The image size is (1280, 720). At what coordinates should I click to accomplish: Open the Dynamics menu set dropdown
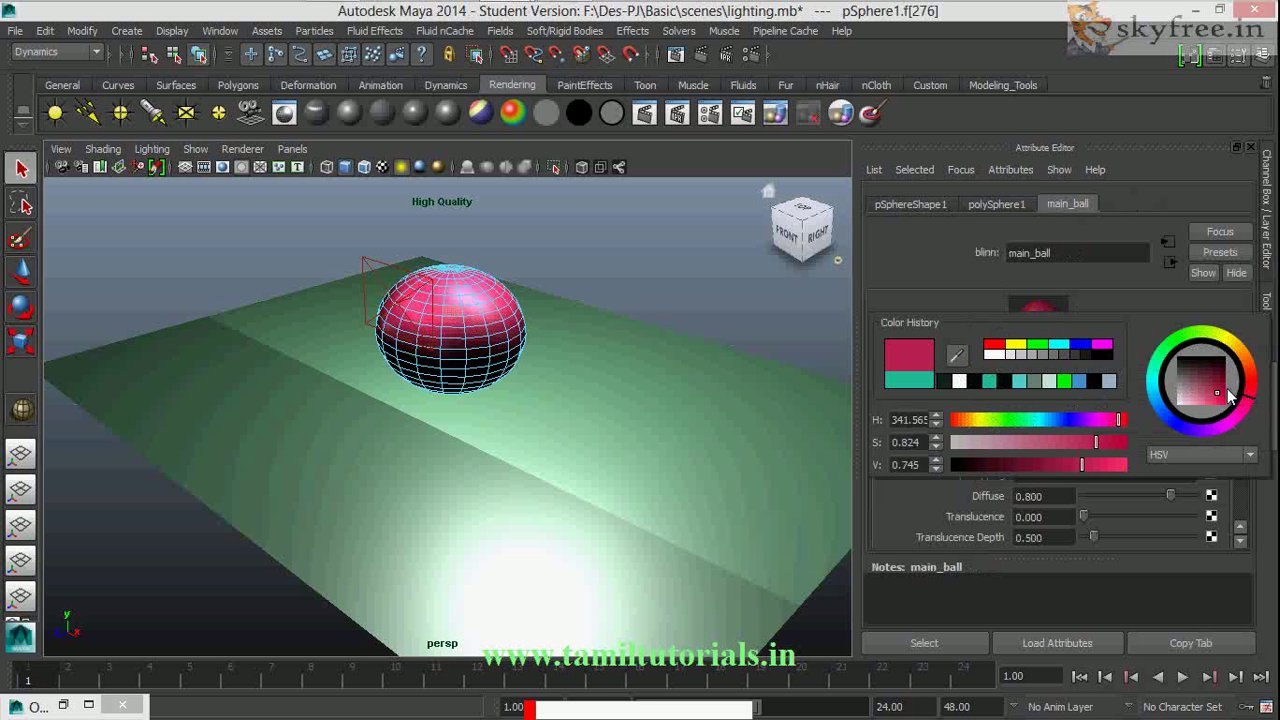[x=58, y=52]
